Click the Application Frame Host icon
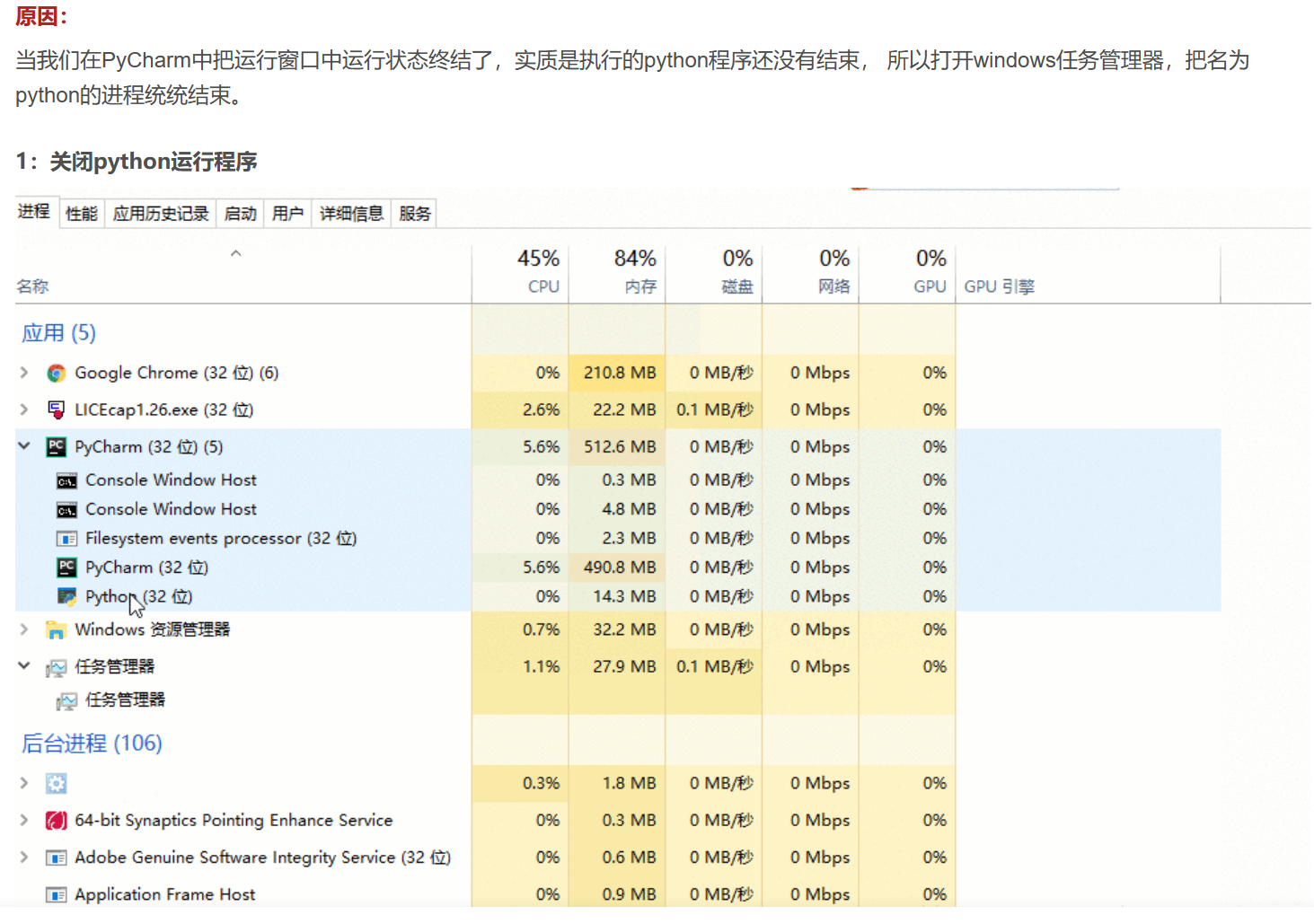Viewport: 1314px width, 924px height. click(57, 895)
